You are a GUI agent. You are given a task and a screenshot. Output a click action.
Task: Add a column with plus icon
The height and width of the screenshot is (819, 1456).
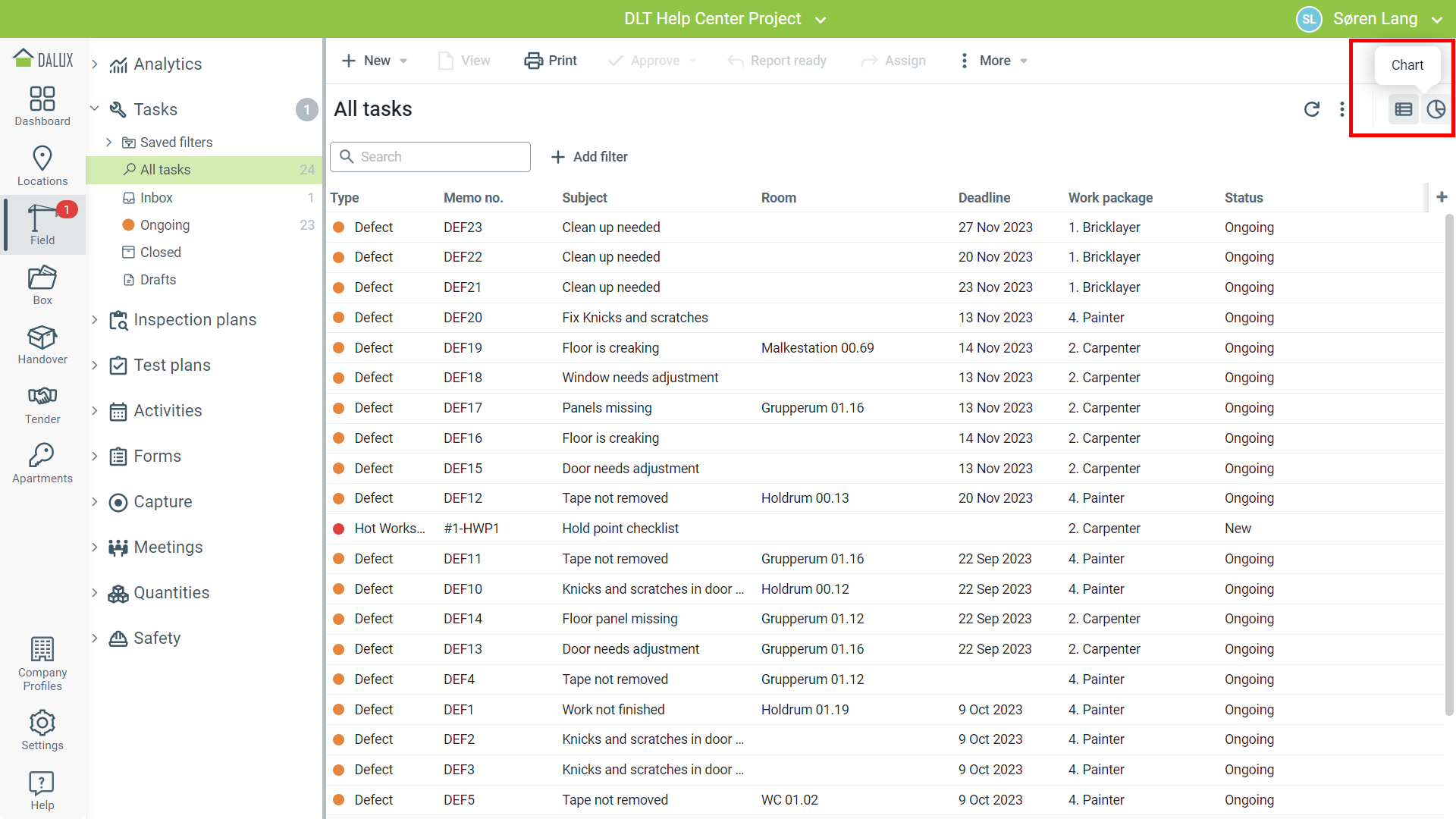(1442, 197)
